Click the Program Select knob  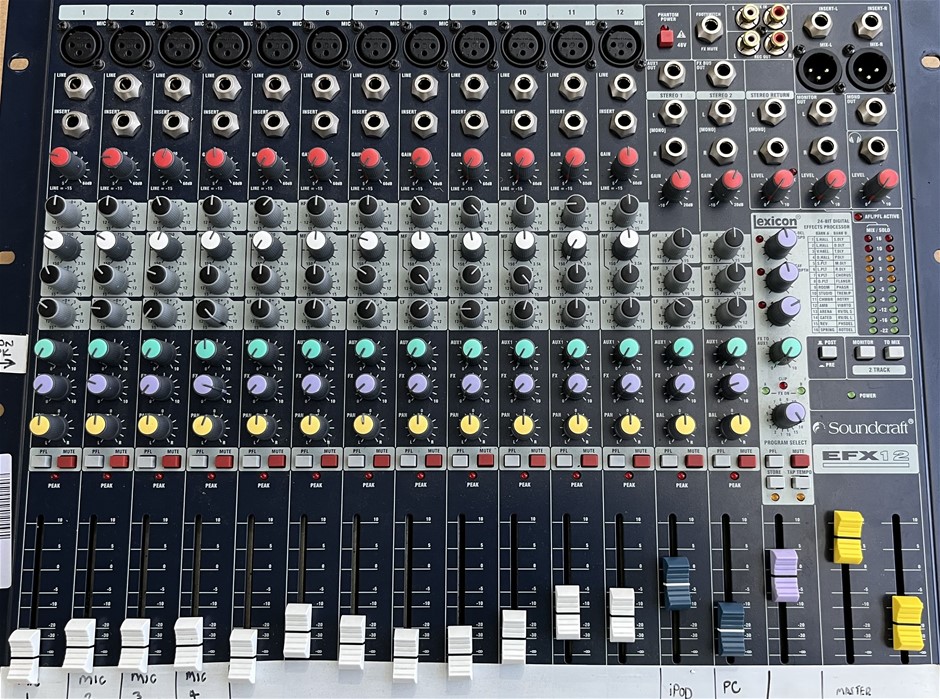pyautogui.click(x=788, y=413)
